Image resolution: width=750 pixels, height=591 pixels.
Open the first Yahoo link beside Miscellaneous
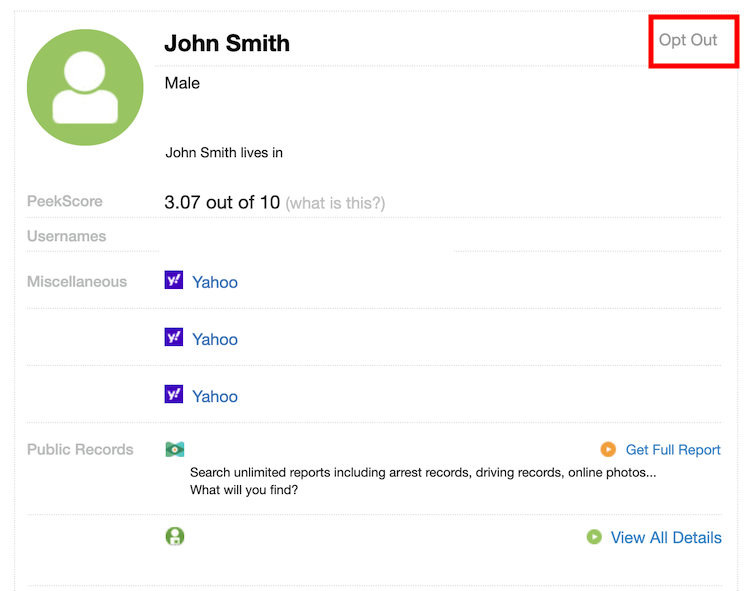click(x=215, y=282)
